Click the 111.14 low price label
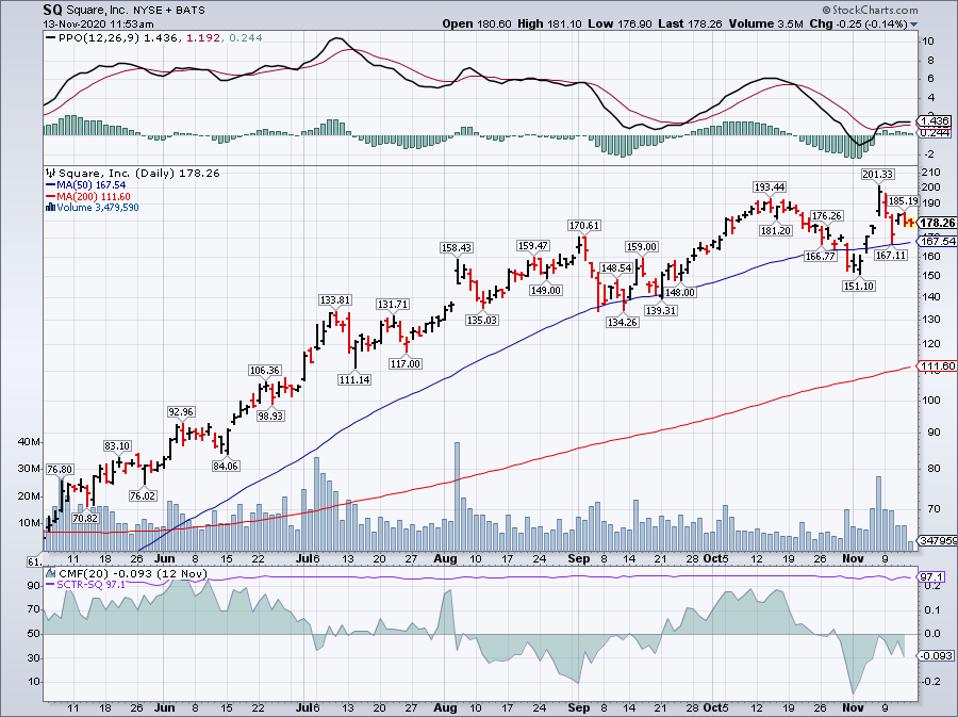 tap(354, 379)
